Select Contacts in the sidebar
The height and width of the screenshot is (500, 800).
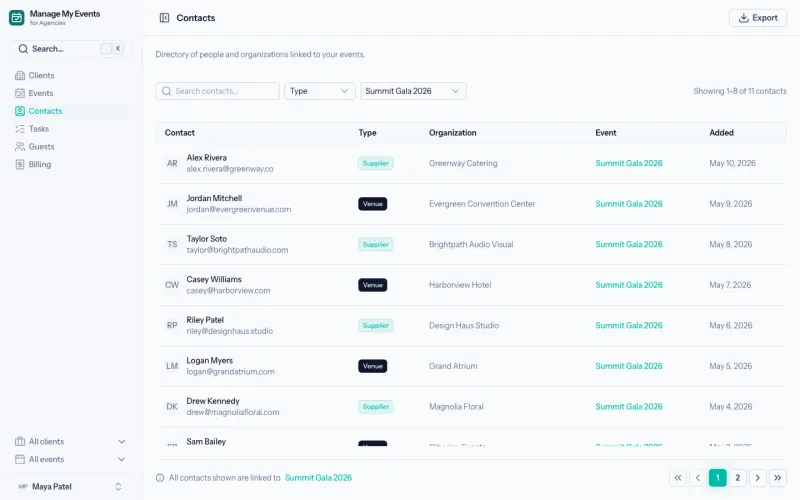[x=70, y=111]
